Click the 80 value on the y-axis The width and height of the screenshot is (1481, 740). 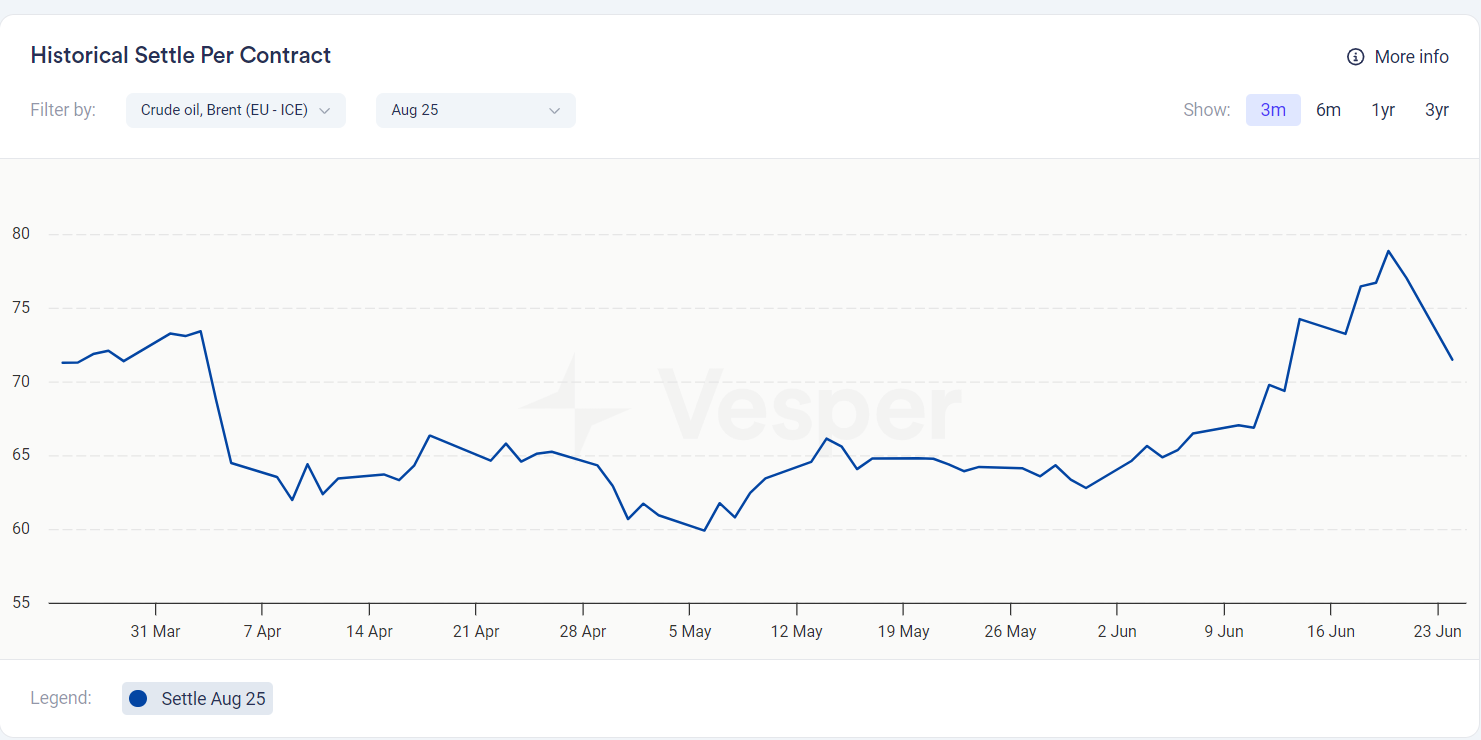coord(21,234)
